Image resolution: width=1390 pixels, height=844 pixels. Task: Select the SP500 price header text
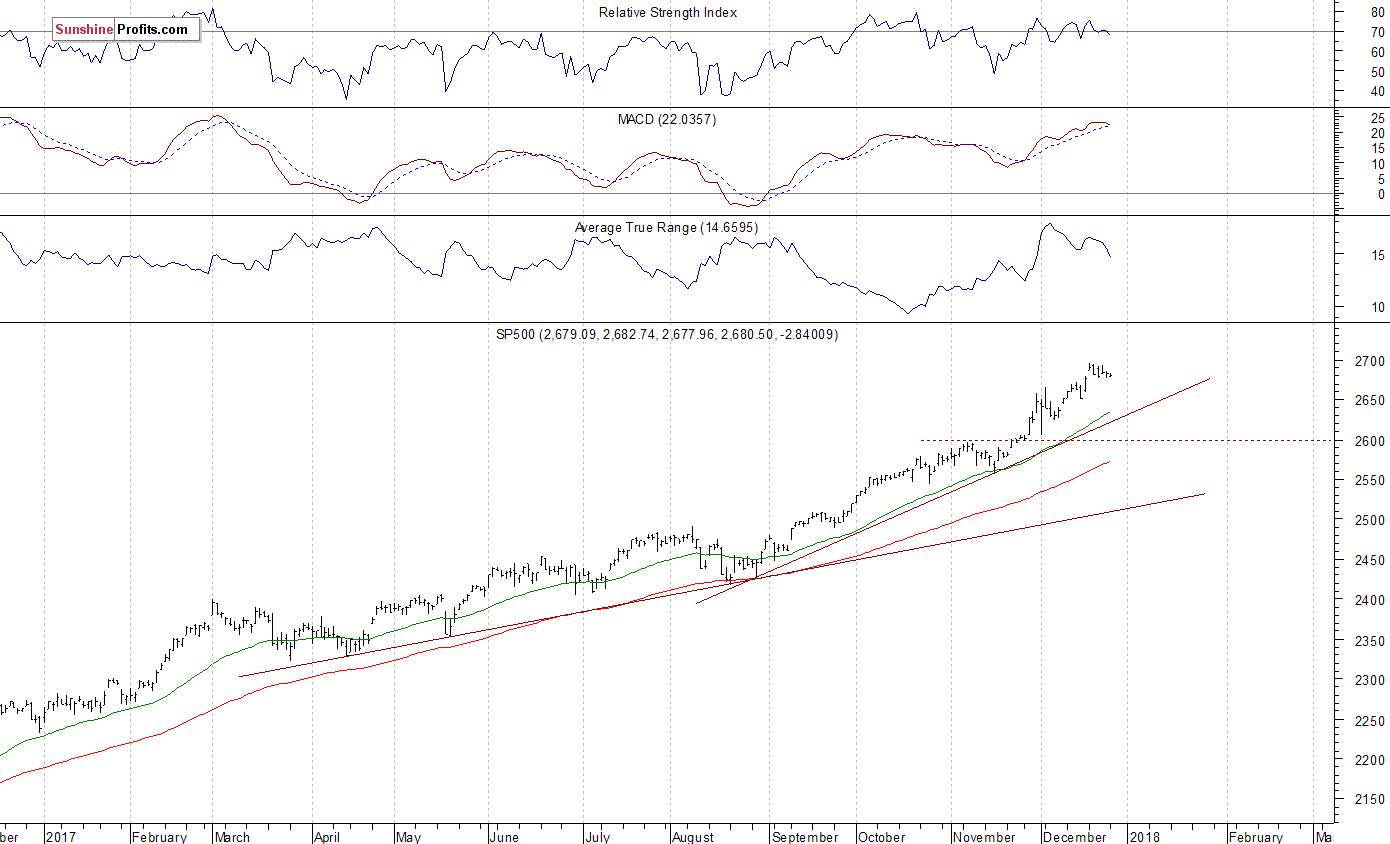point(667,335)
